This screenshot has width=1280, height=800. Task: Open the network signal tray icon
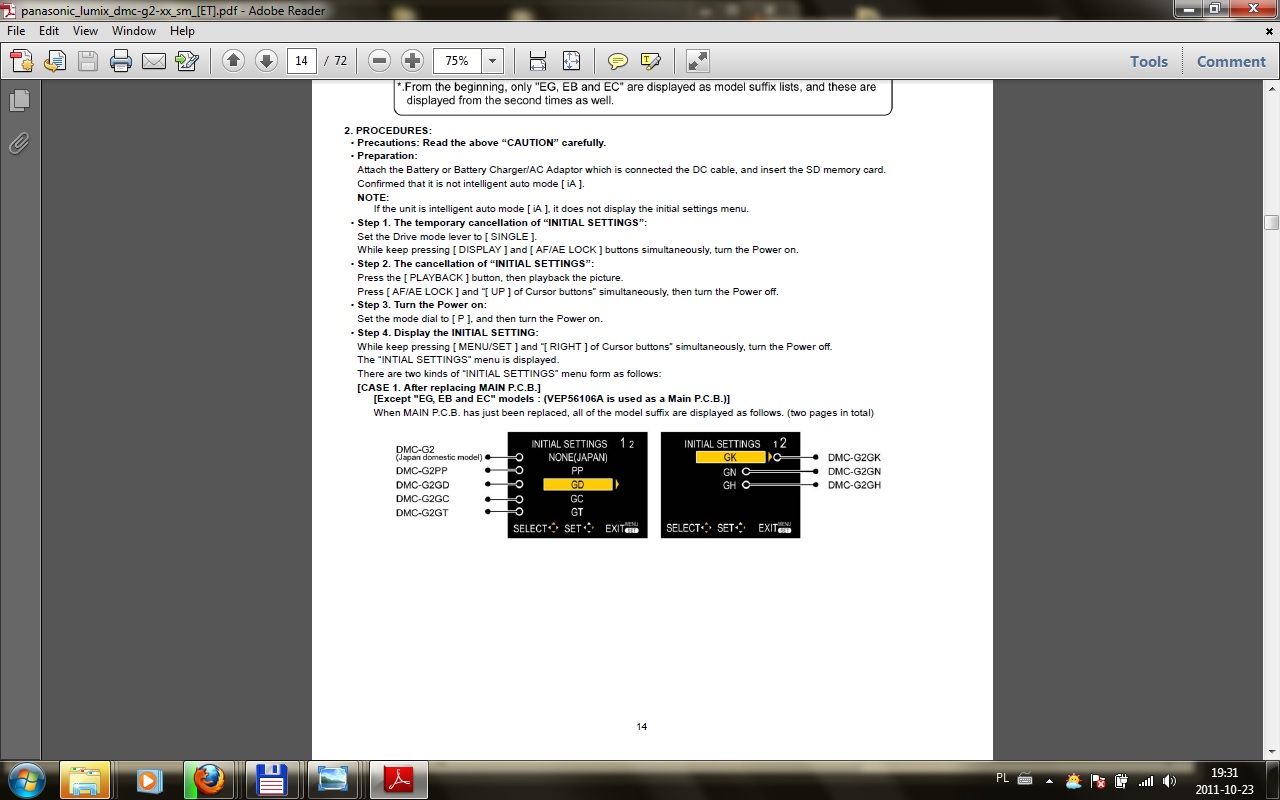pos(1146,780)
